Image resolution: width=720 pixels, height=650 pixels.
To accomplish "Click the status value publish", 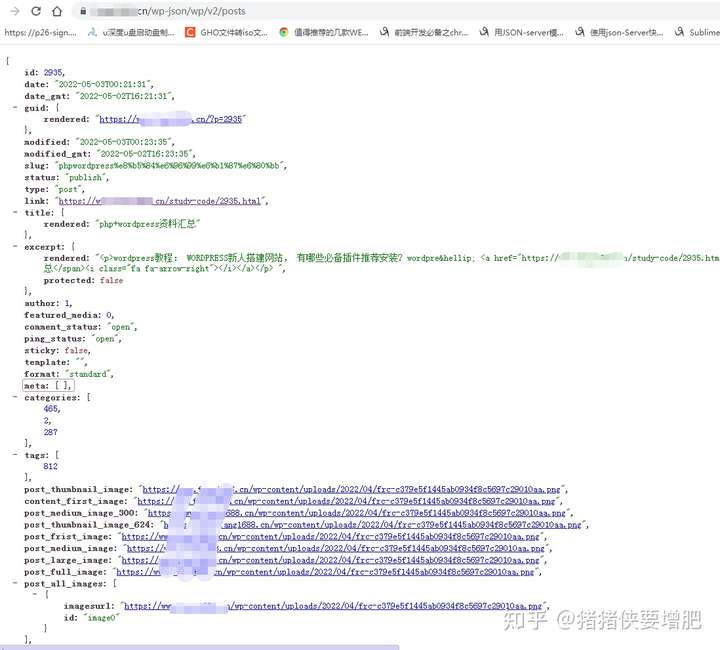I will click(85, 178).
